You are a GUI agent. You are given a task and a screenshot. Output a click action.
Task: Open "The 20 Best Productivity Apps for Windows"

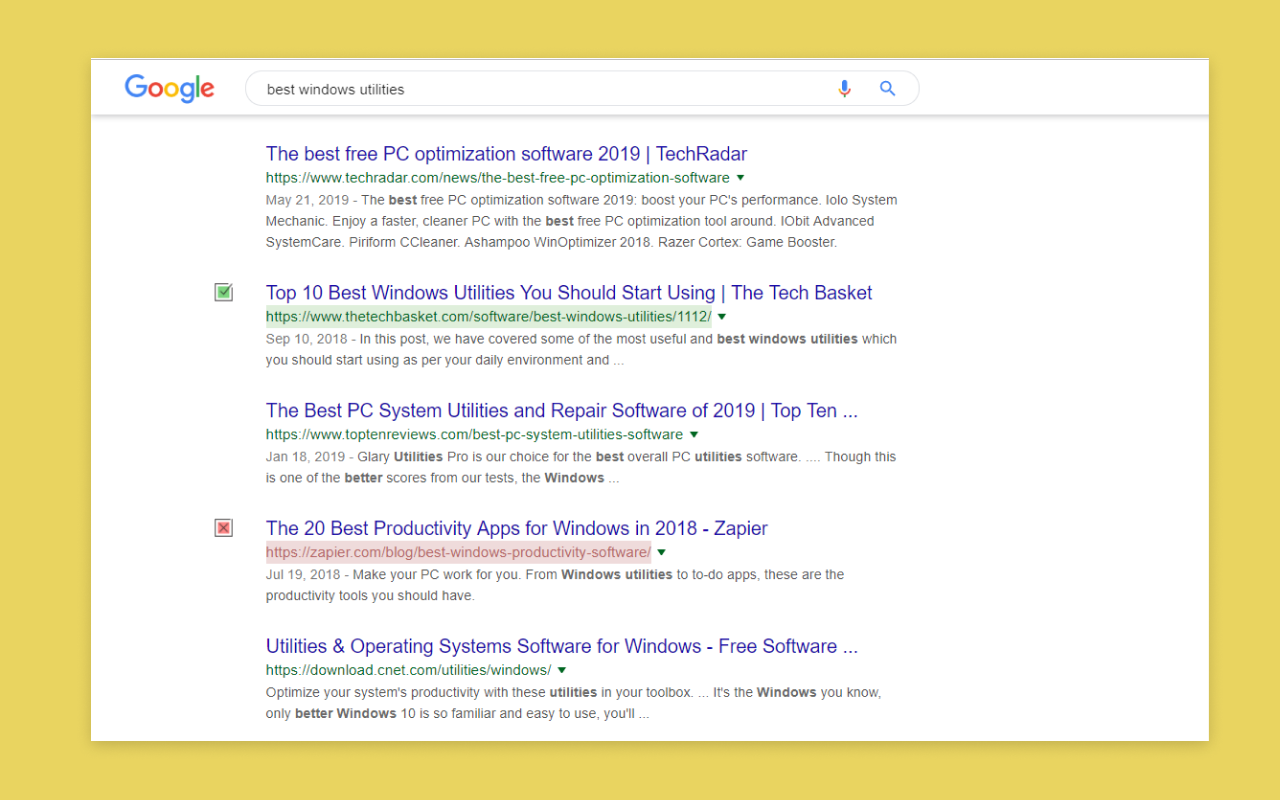516,528
